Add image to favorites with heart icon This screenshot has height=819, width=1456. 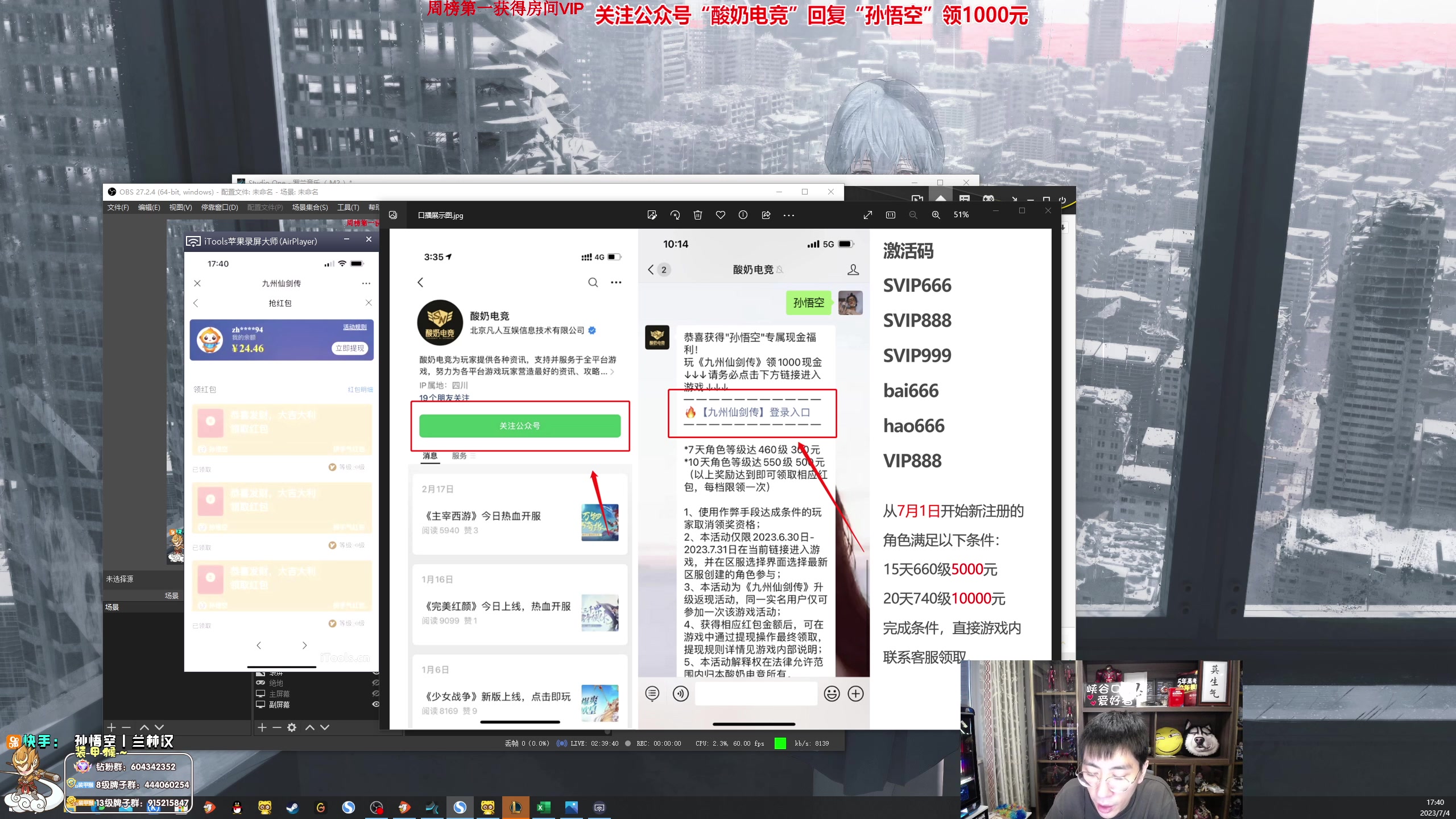(x=721, y=215)
